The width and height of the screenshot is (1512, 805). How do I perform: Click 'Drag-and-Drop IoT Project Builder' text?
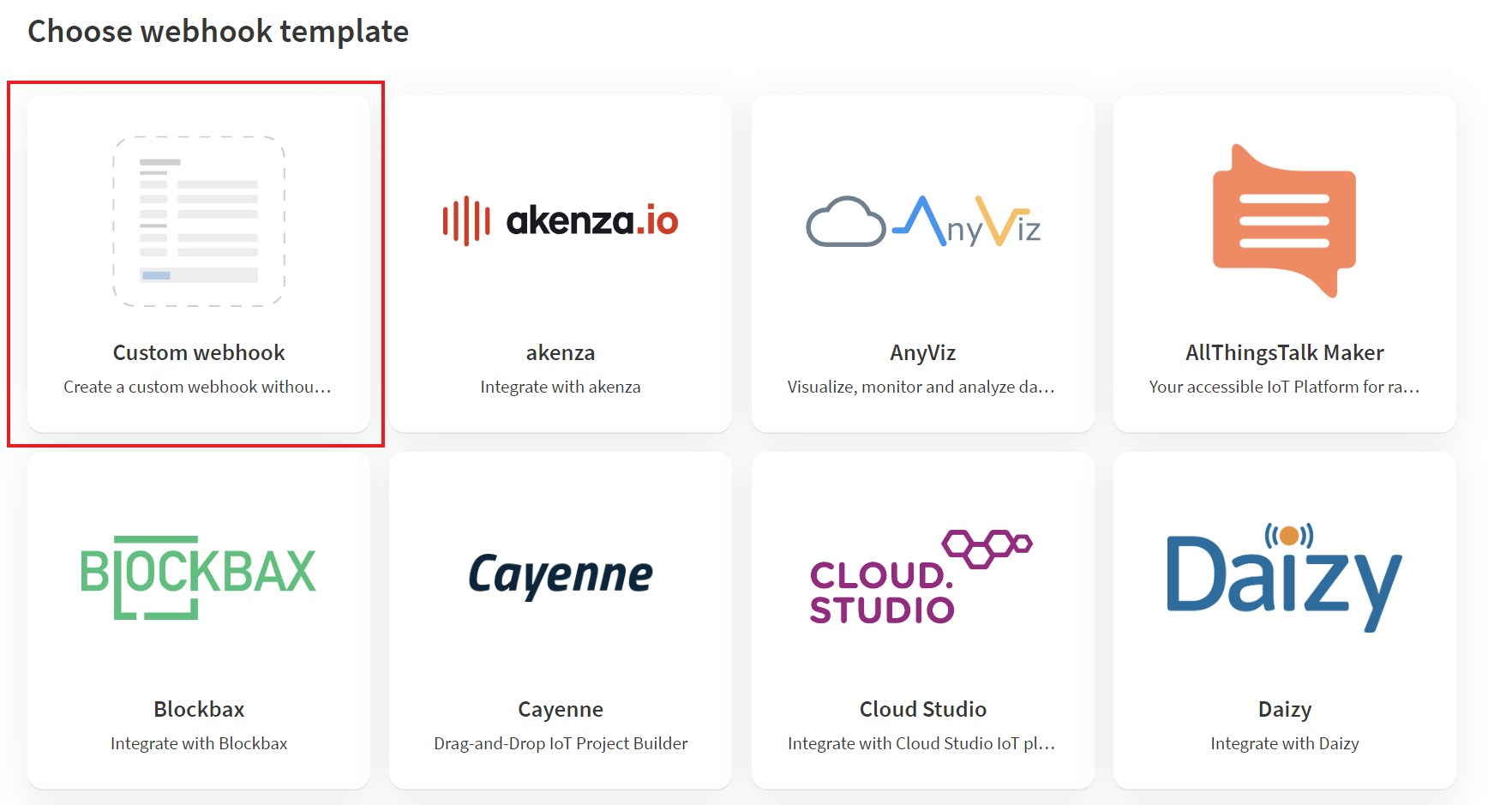[561, 743]
